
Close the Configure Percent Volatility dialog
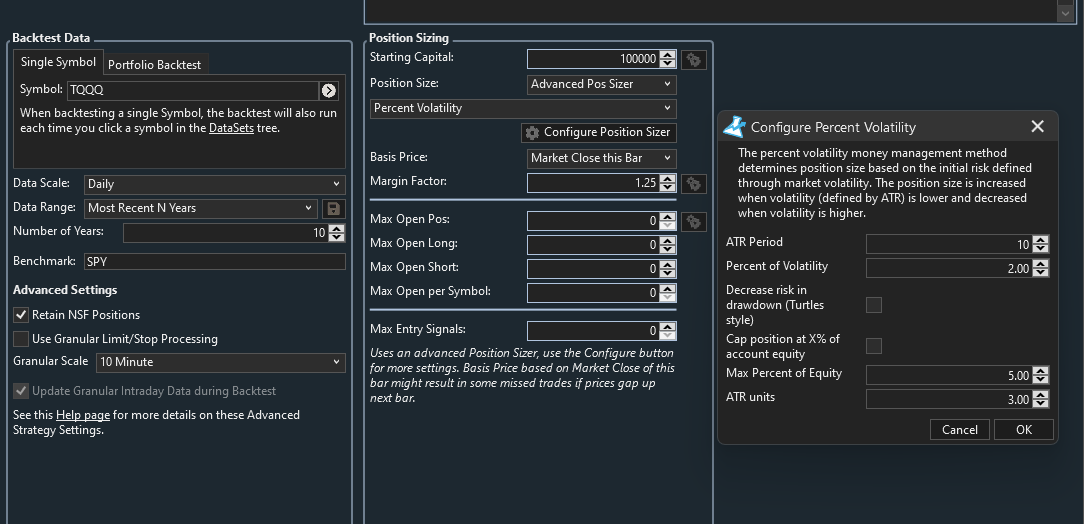(1037, 127)
